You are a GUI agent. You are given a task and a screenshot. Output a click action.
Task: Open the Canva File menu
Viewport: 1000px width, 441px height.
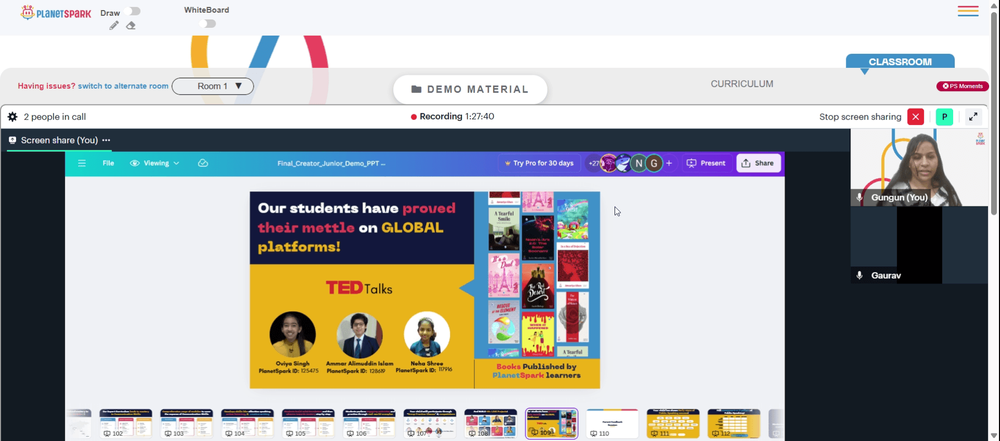(x=108, y=163)
